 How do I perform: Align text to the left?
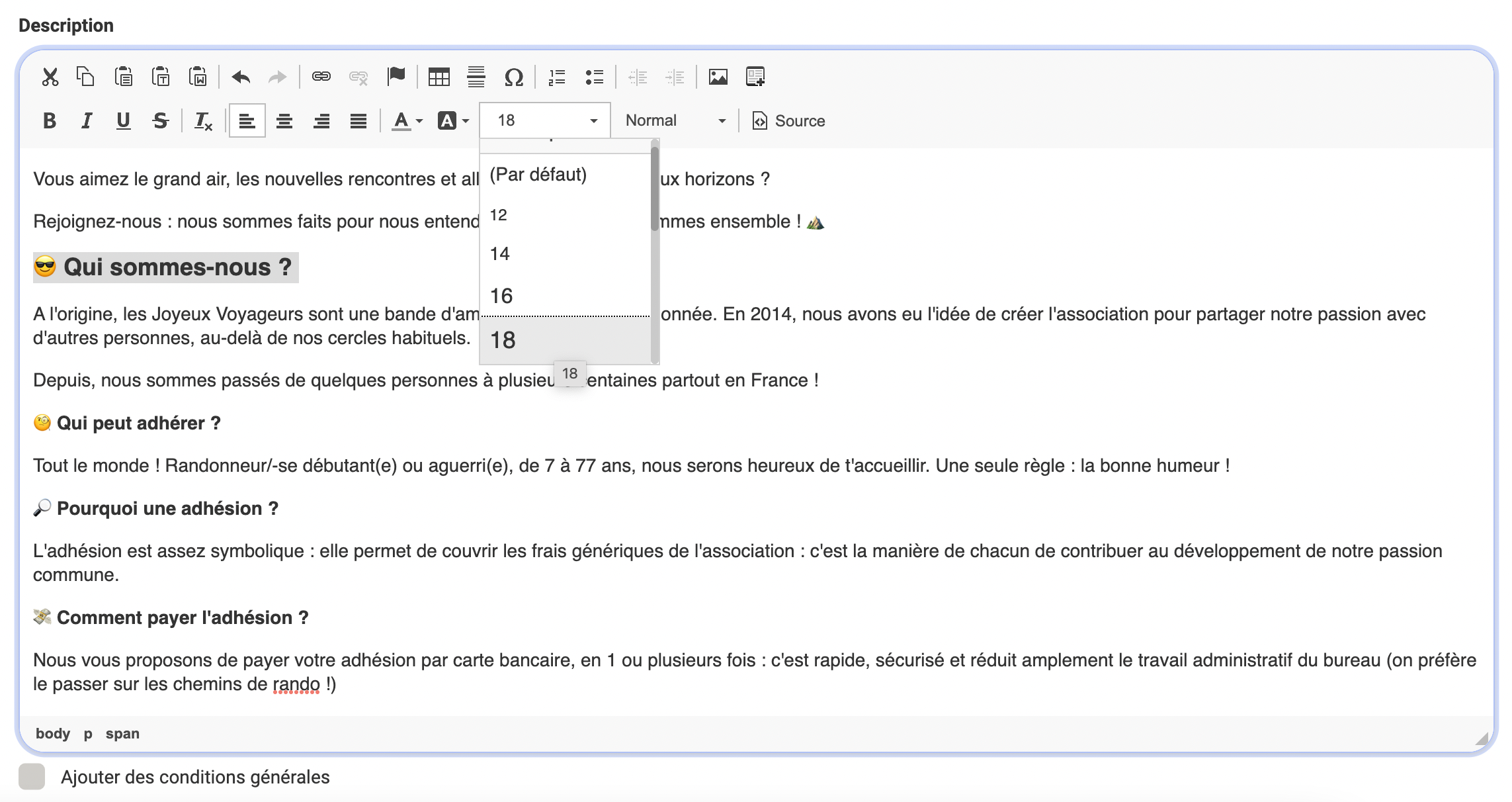tap(247, 121)
